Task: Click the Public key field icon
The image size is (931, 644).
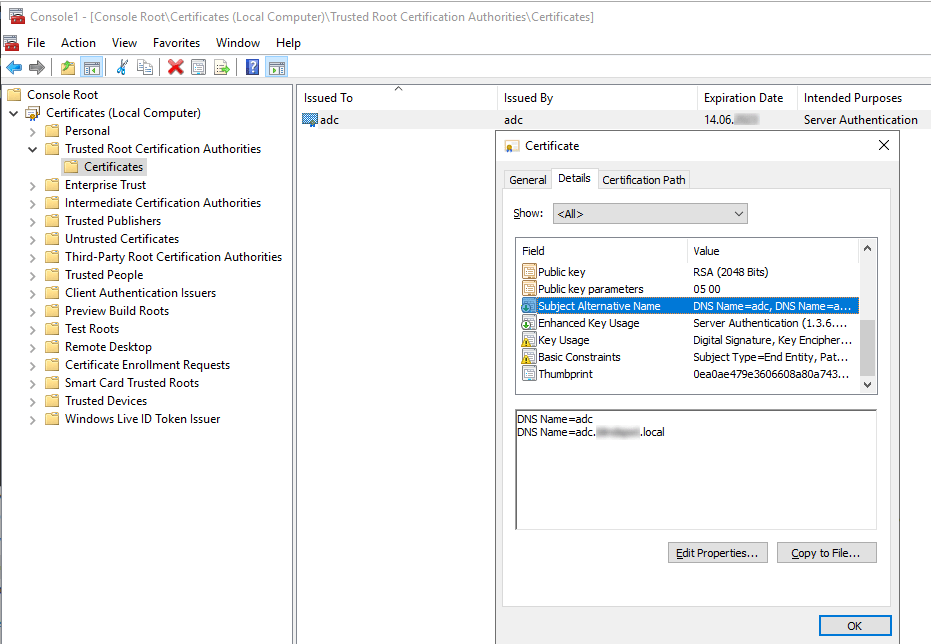Action: [x=529, y=272]
